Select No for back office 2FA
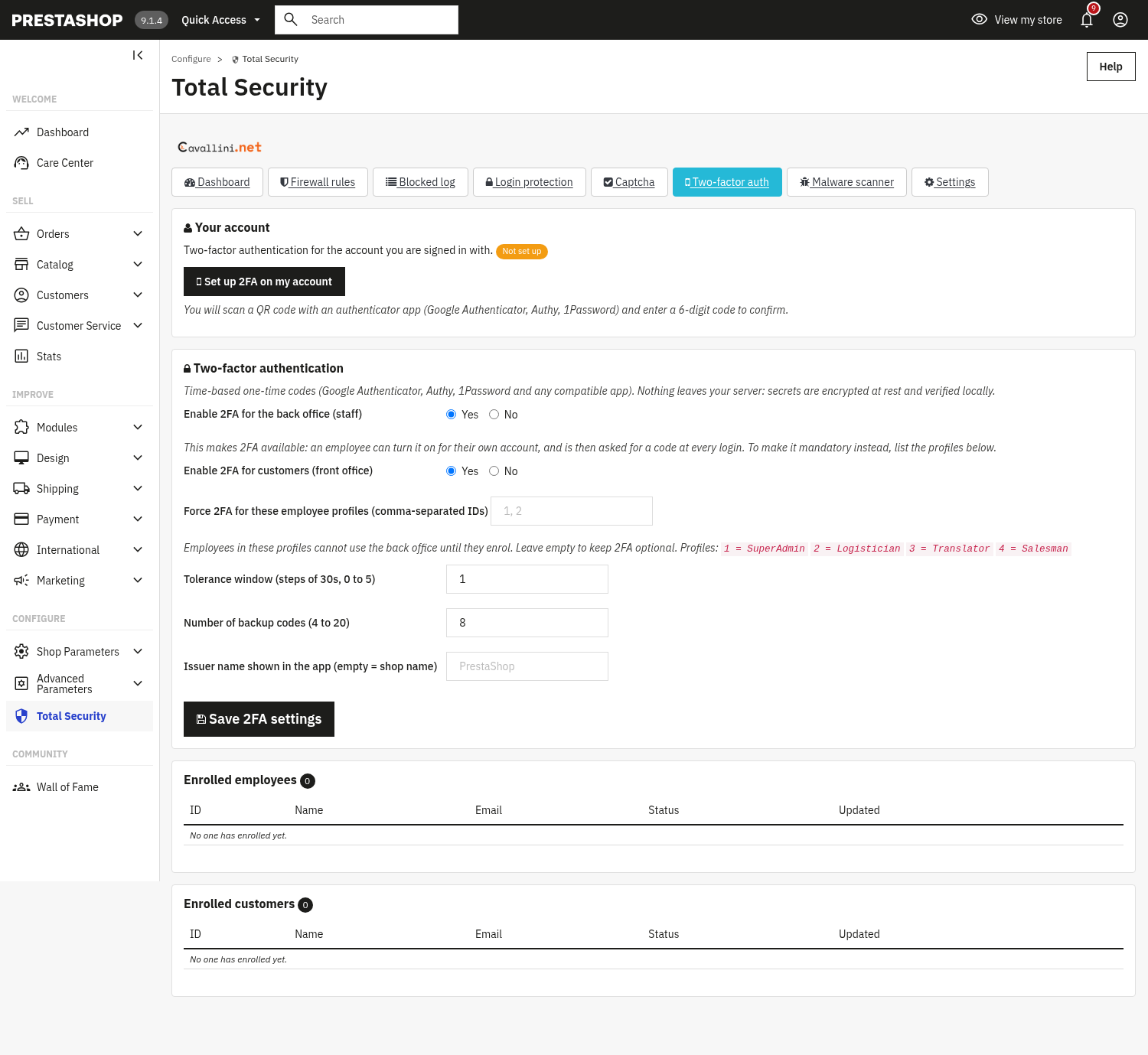This screenshot has height=1055, width=1148. click(x=494, y=415)
